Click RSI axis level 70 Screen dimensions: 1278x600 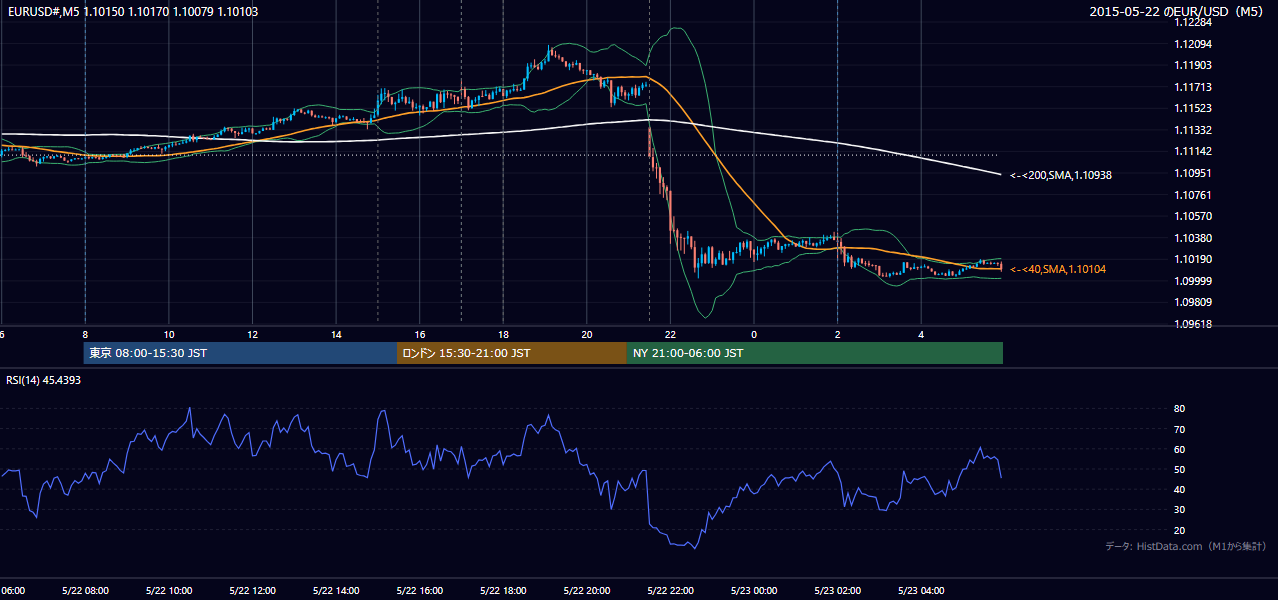click(x=1180, y=429)
